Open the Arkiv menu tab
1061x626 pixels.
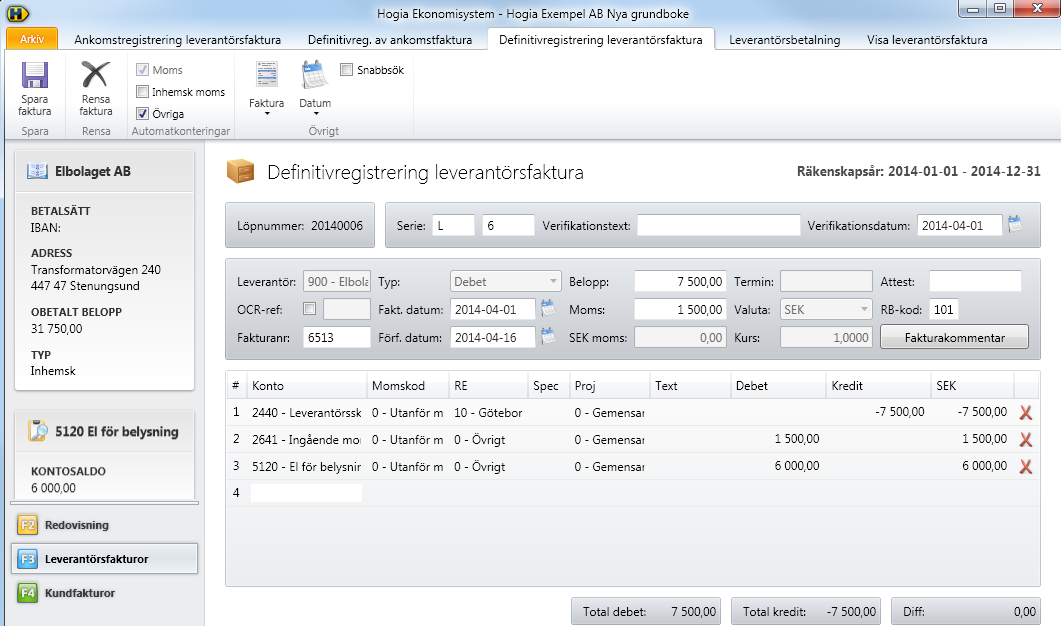[32, 39]
